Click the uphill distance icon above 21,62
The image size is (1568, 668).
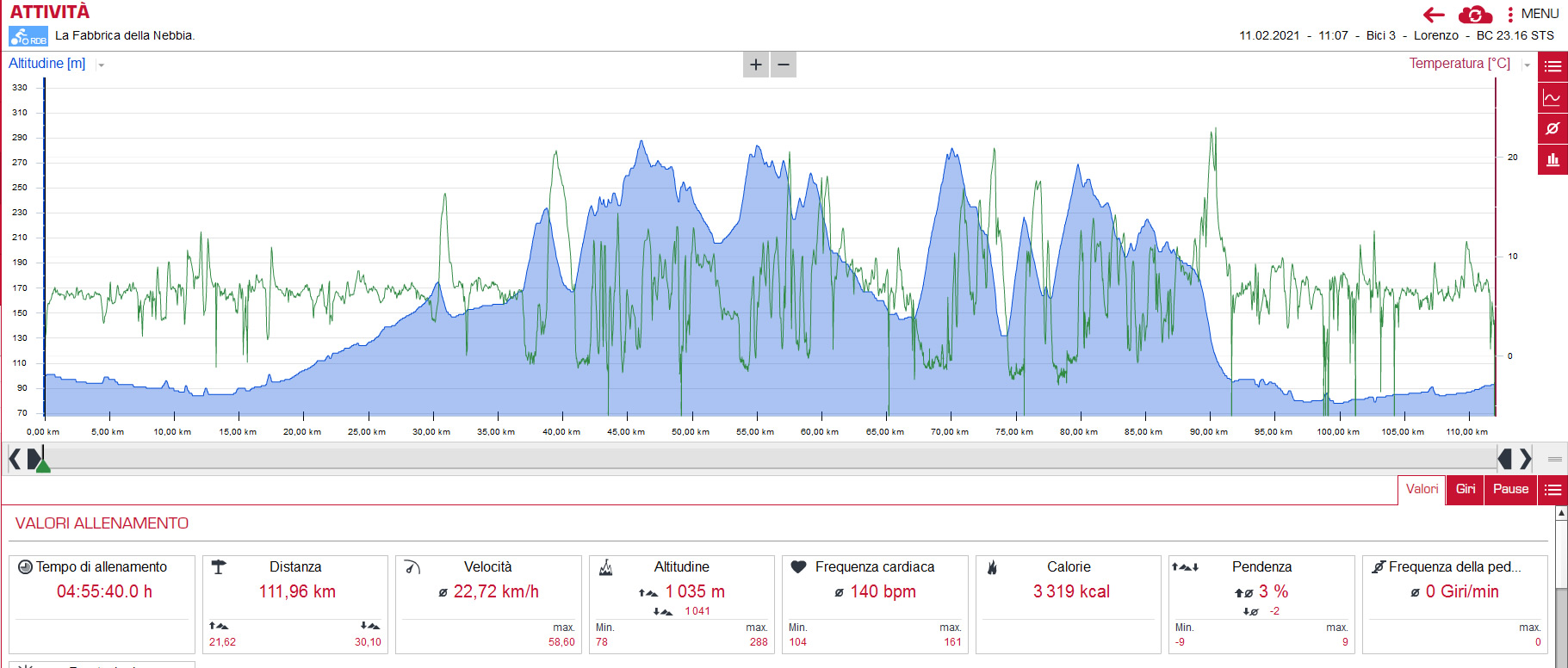pyautogui.click(x=219, y=626)
